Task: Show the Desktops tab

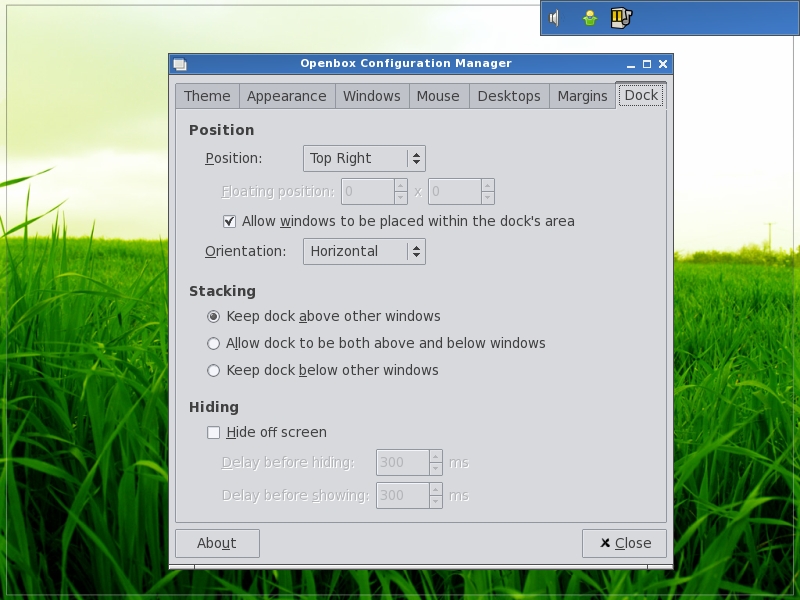Action: (509, 96)
